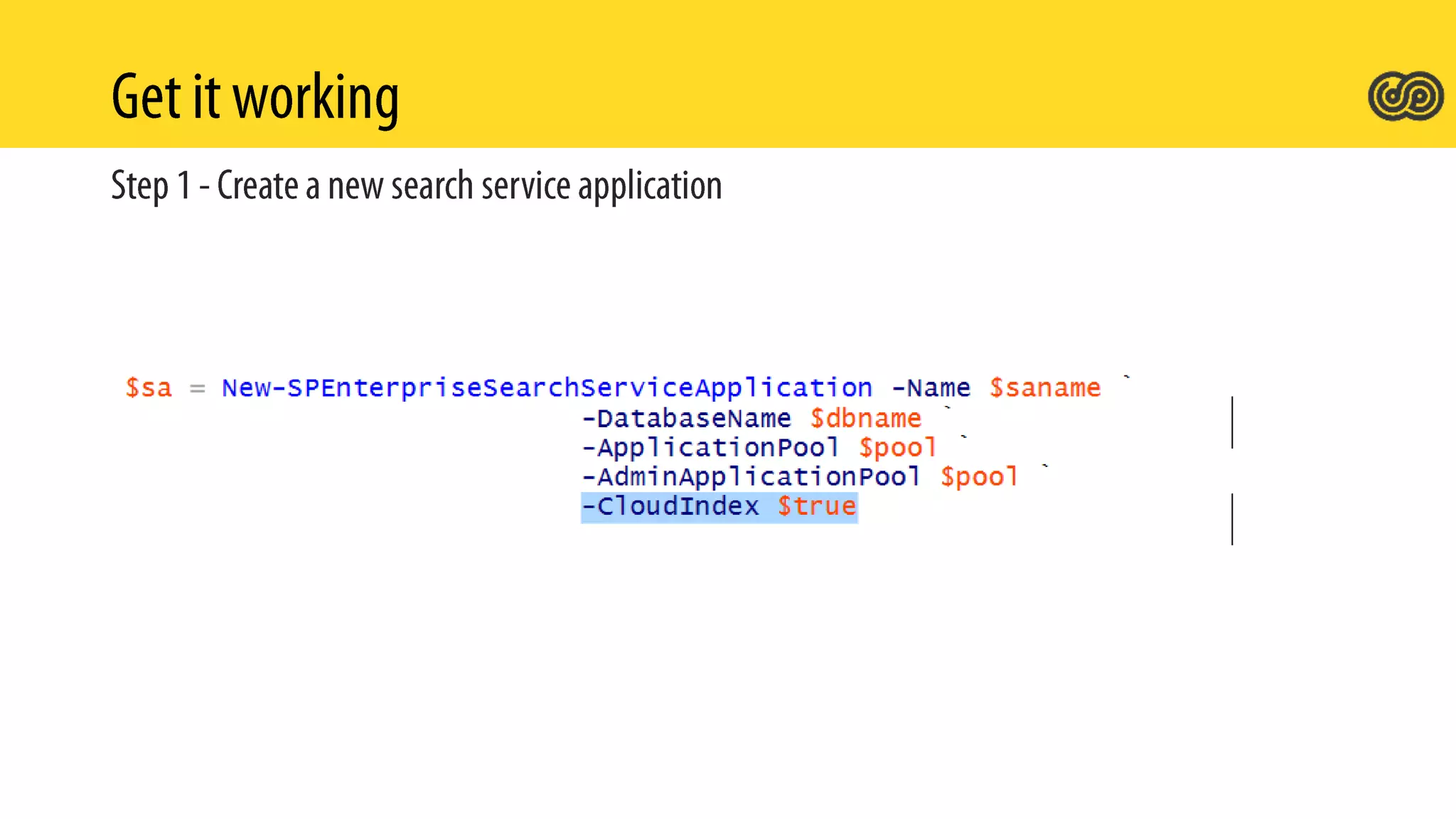1456x819 pixels.
Task: Click the lower vertical line right of code
Action: (x=1232, y=519)
